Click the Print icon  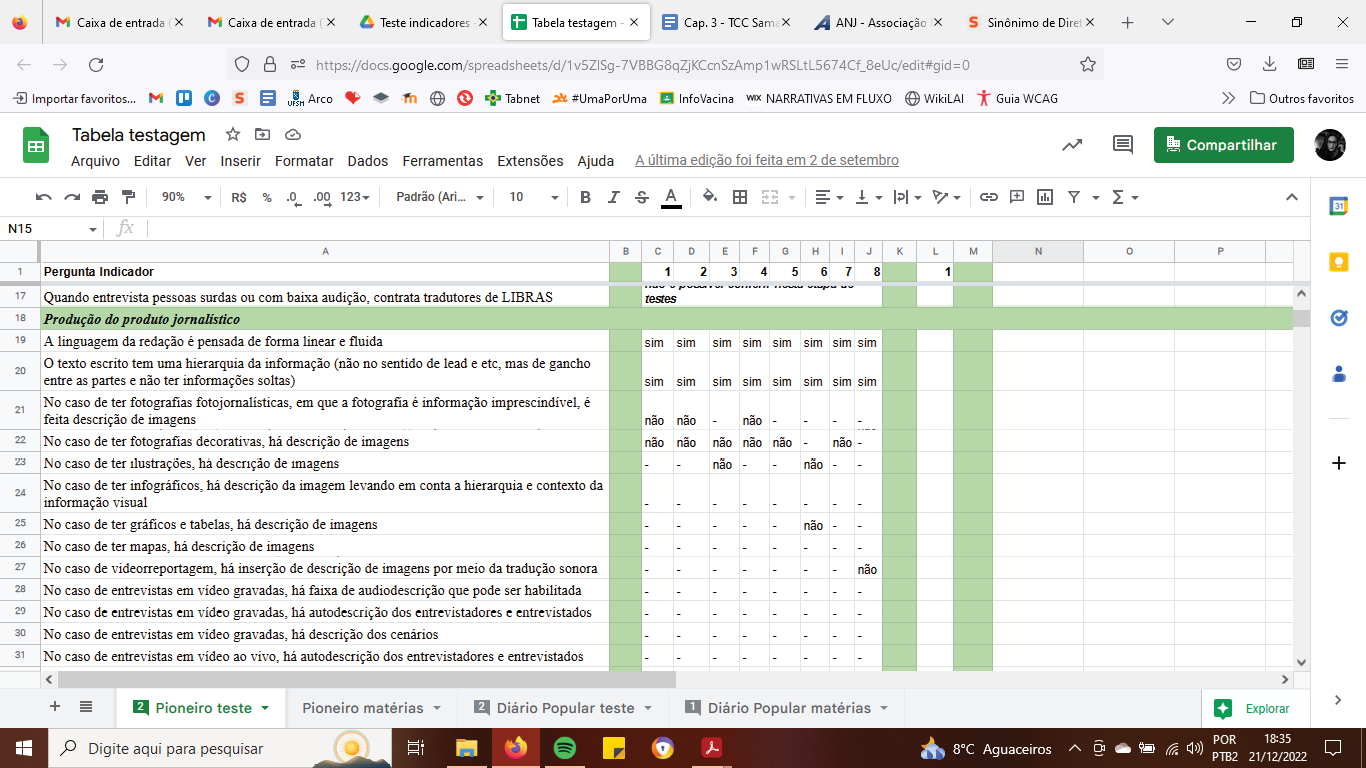[100, 197]
